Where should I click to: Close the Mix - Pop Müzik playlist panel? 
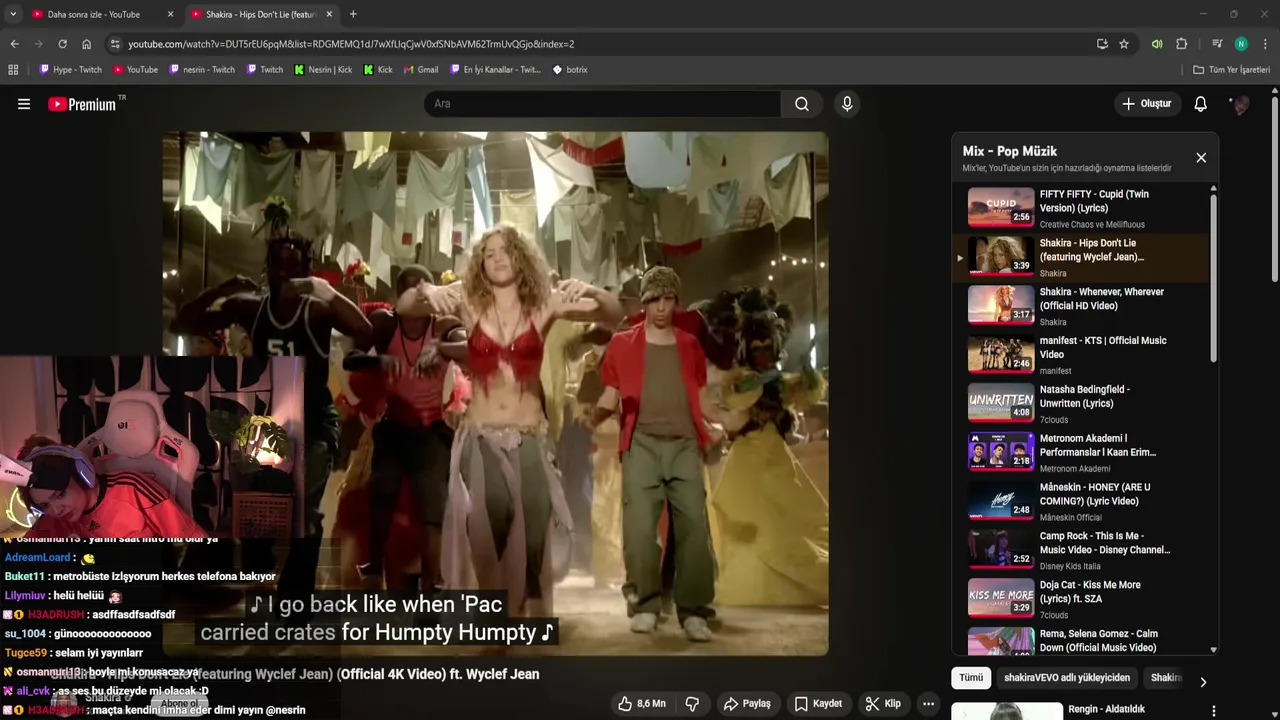(x=1201, y=158)
